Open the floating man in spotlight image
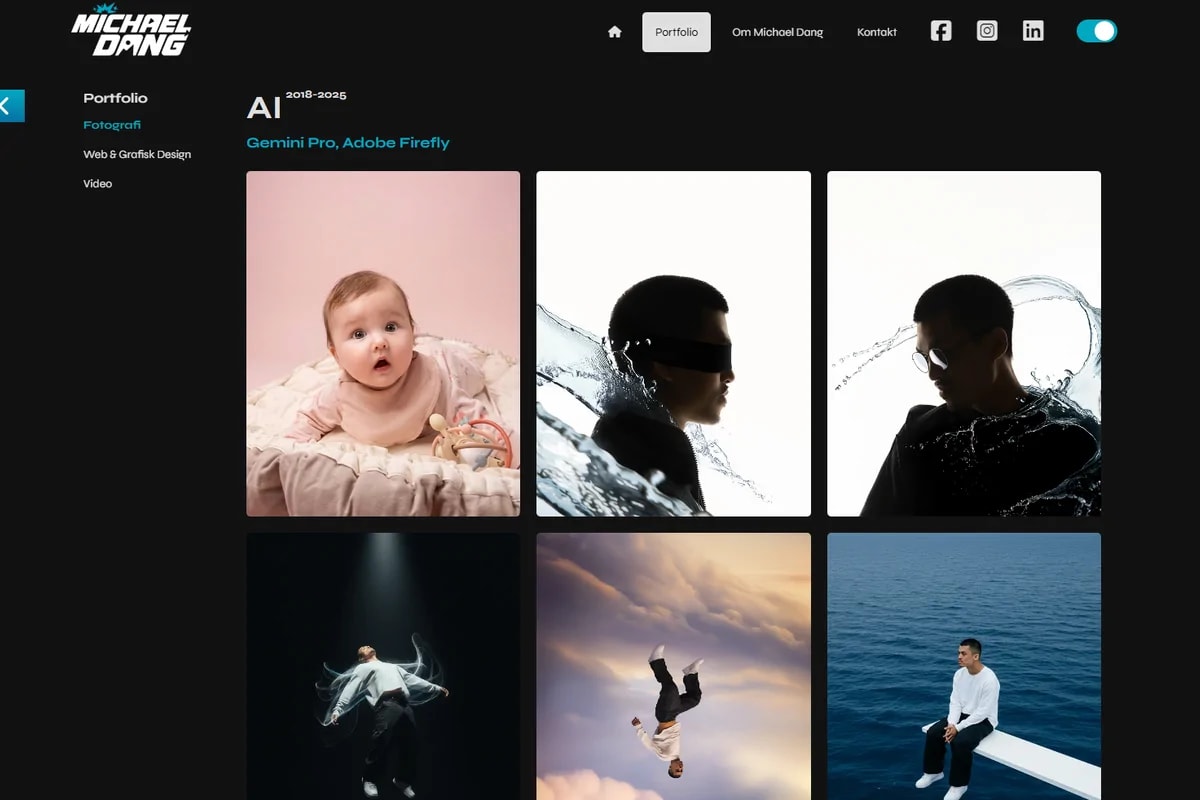Screen dimensions: 1200x800 point(383,666)
